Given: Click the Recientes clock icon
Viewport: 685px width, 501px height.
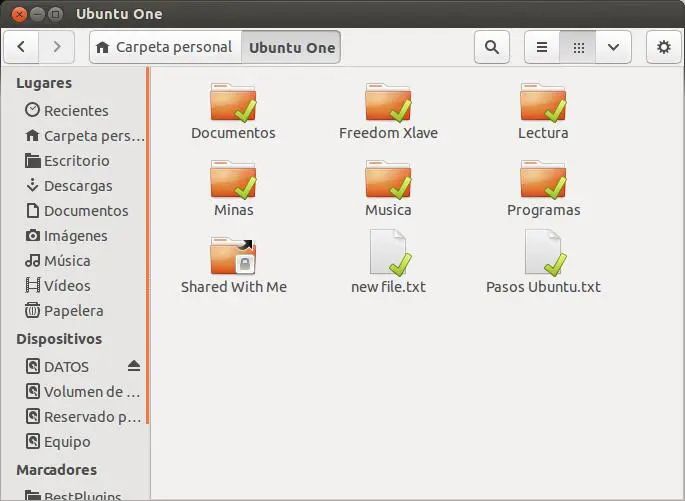Looking at the screenshot, I should [x=32, y=110].
